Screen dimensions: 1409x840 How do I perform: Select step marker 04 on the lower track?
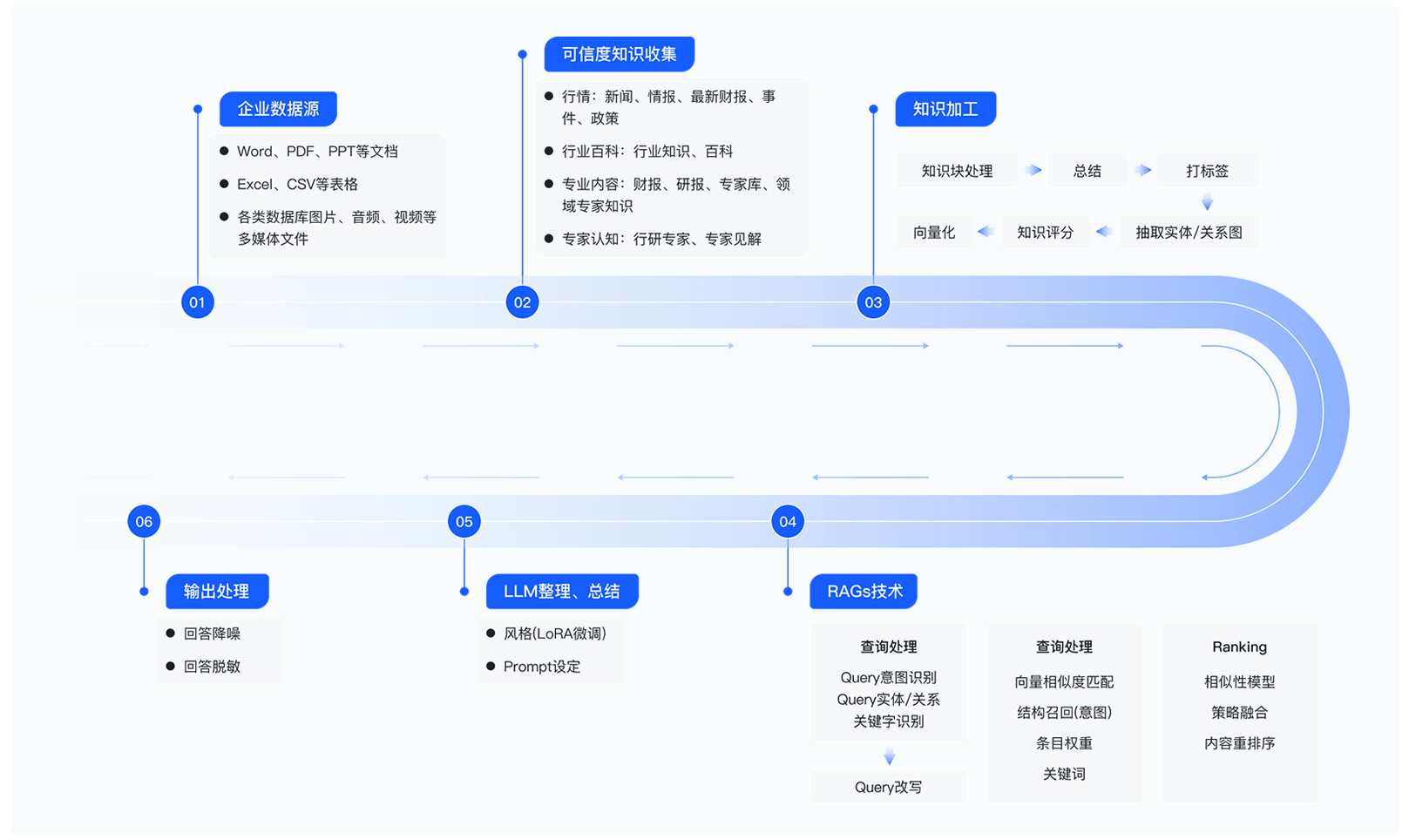tap(788, 522)
